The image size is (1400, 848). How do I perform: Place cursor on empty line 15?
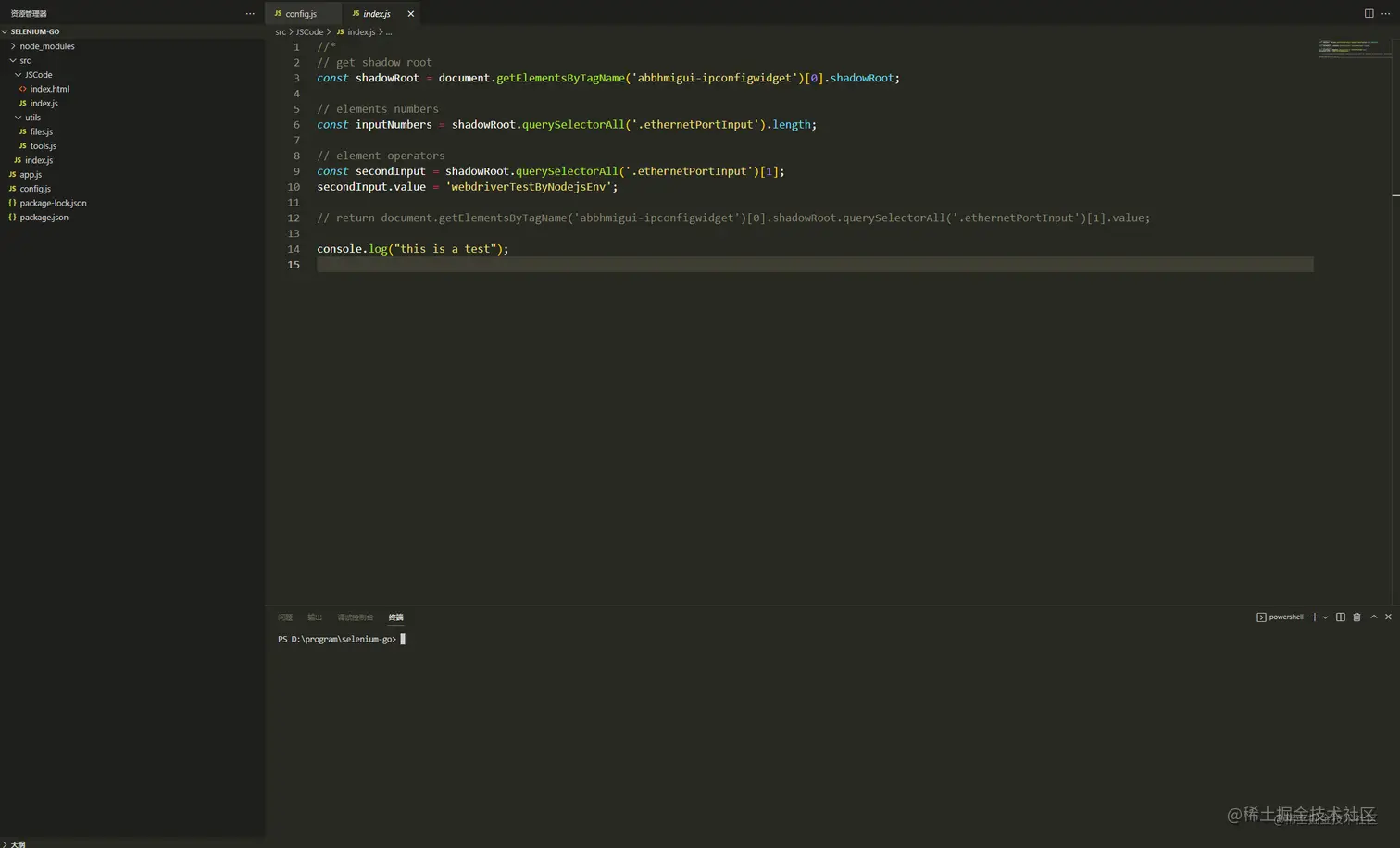pyautogui.click(x=815, y=265)
